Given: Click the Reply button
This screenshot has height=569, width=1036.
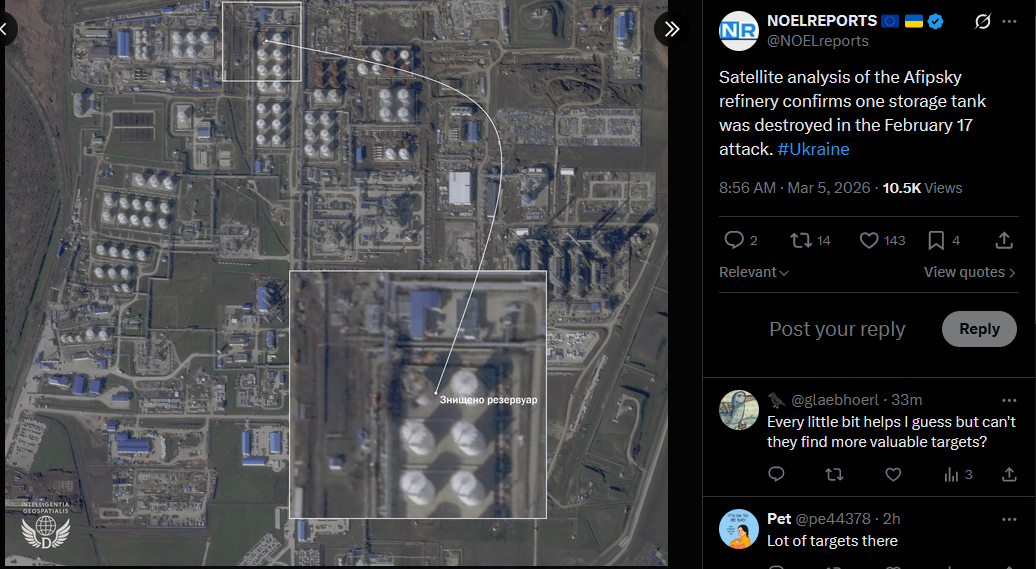Looking at the screenshot, I should click(x=979, y=329).
